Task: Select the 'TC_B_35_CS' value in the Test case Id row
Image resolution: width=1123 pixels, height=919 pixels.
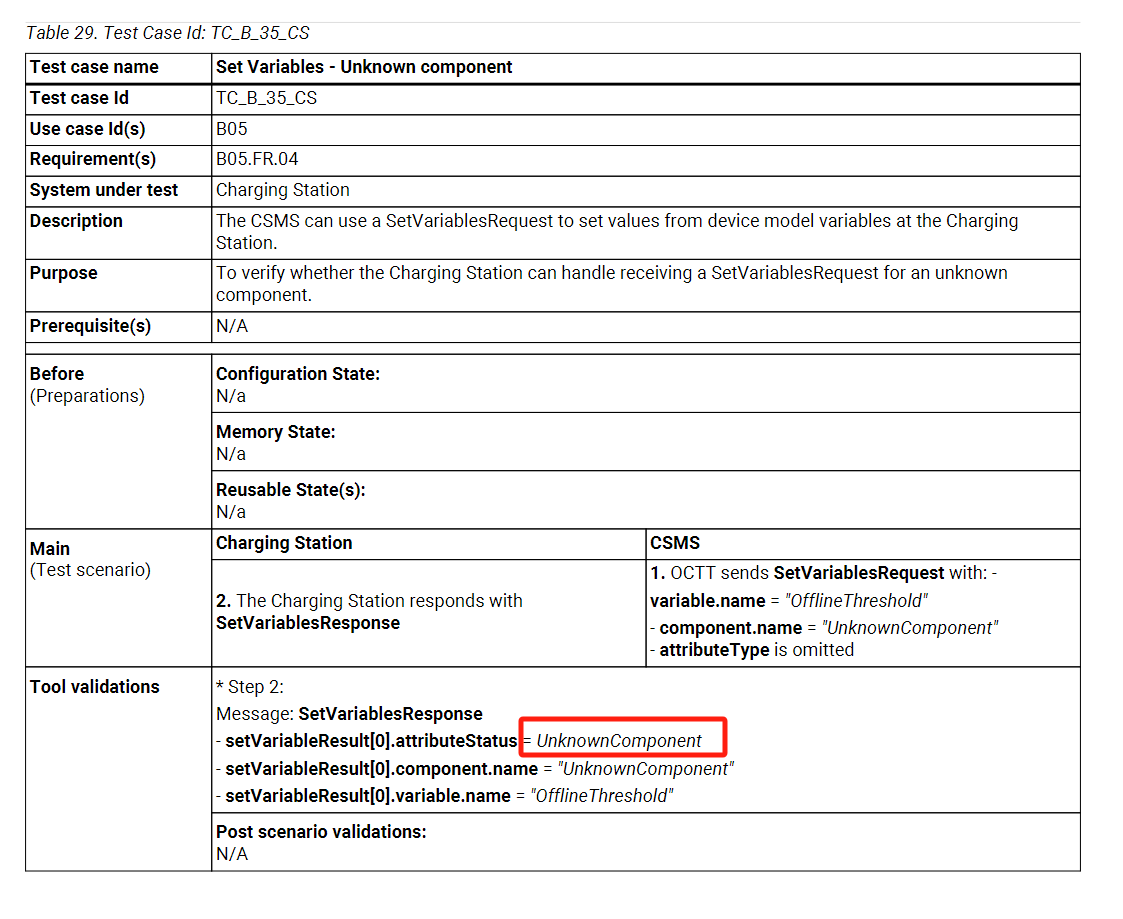Action: point(266,98)
